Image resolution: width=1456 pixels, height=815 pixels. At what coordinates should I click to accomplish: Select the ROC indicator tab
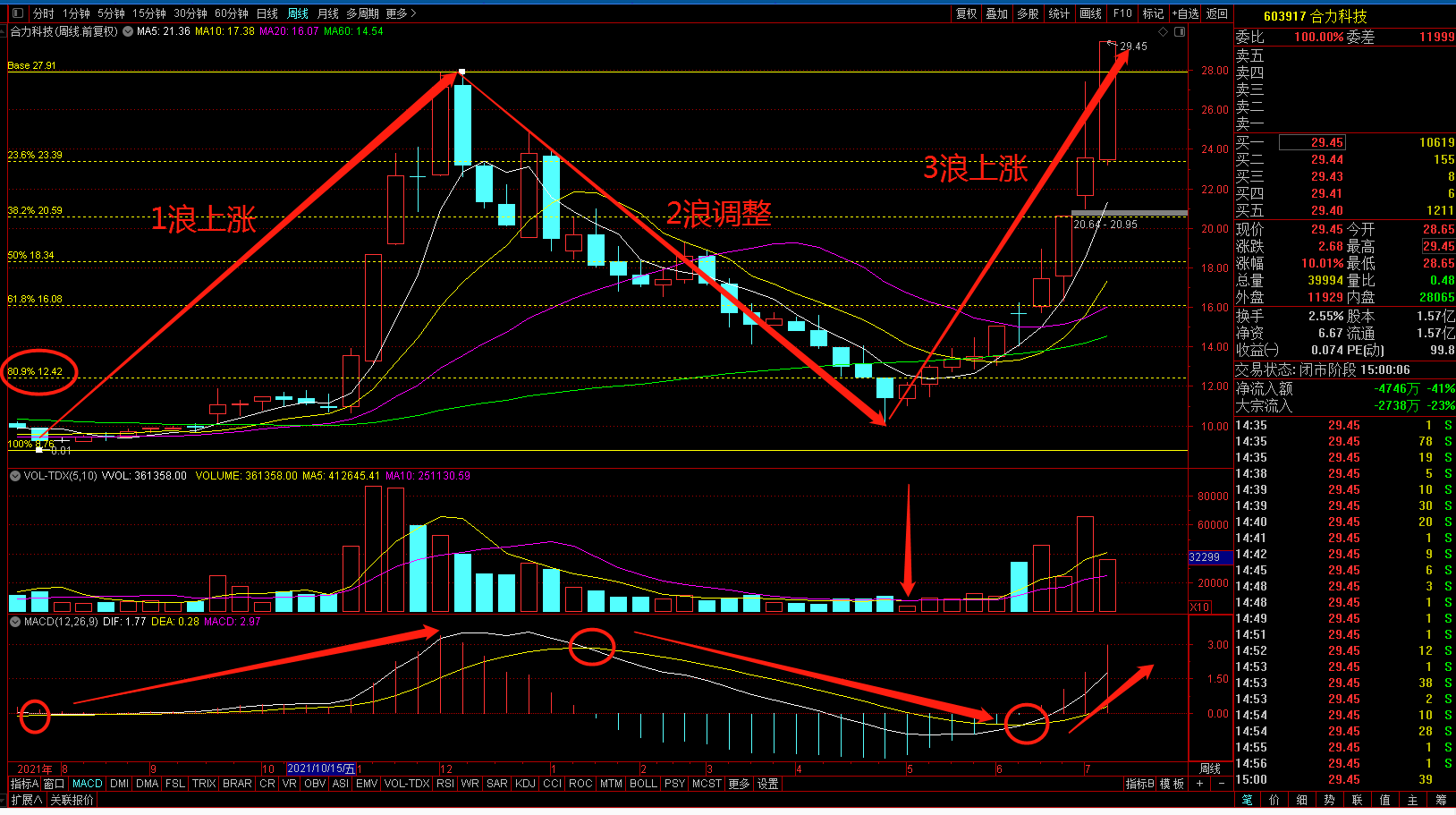(580, 784)
